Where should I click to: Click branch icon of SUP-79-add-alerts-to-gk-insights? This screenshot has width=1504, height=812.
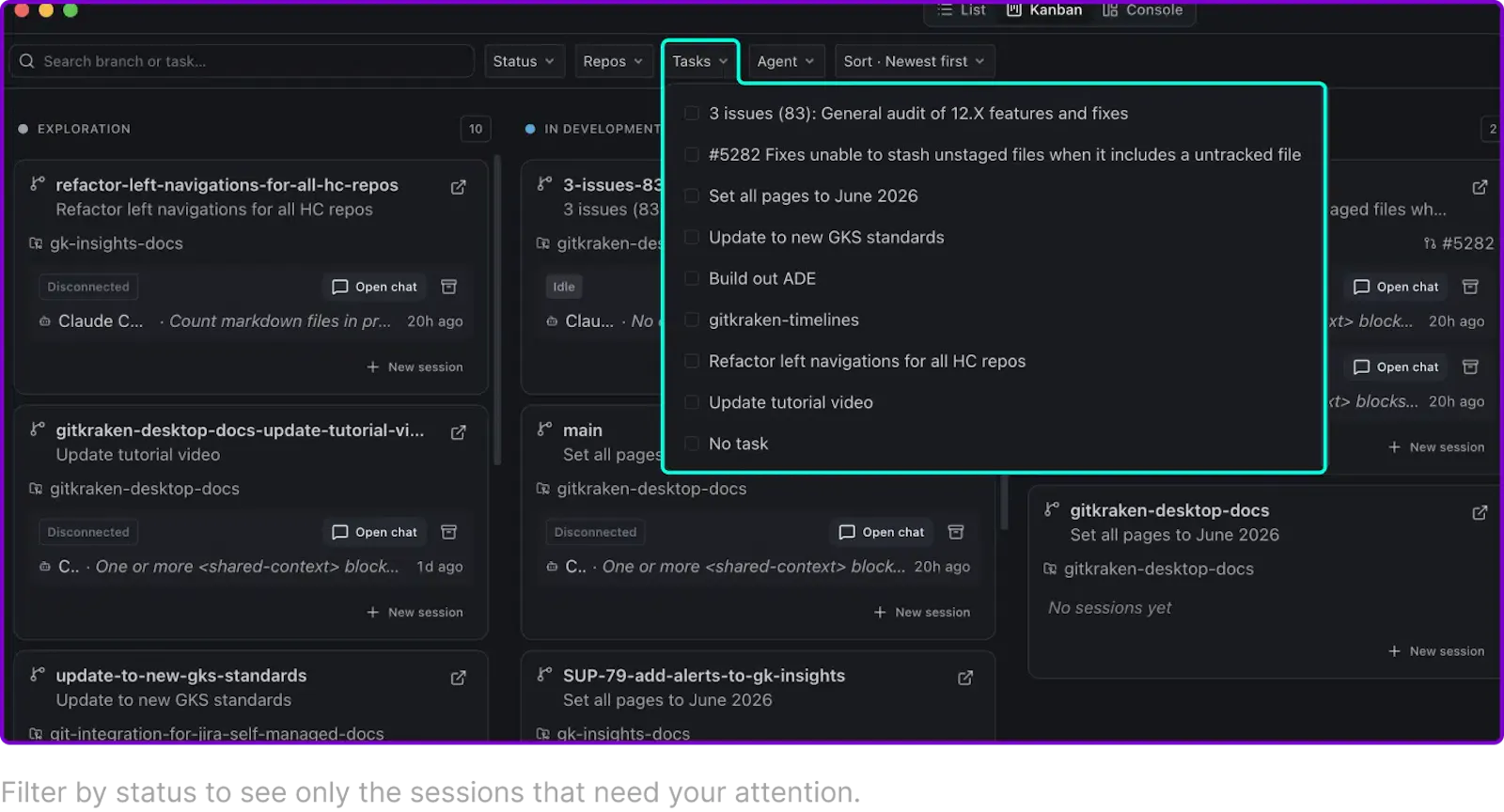click(544, 675)
